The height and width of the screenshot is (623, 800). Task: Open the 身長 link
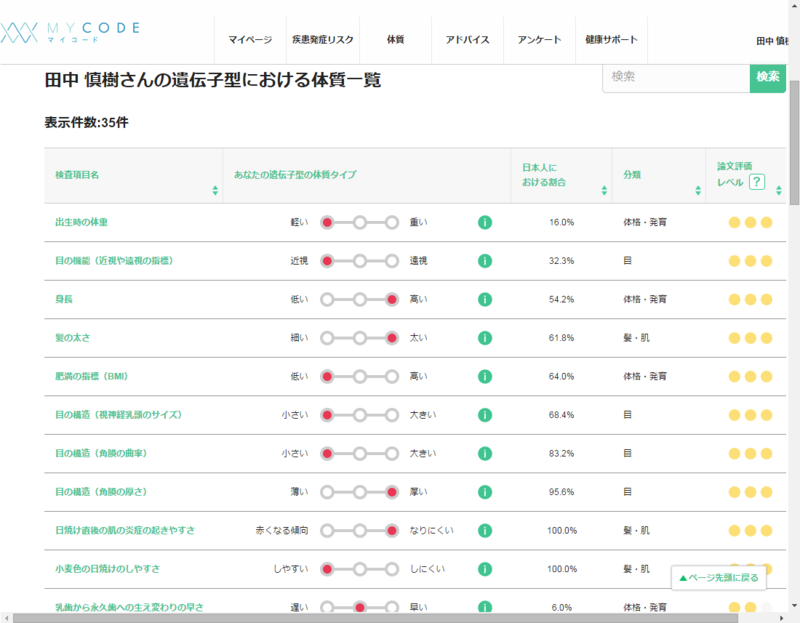point(64,300)
